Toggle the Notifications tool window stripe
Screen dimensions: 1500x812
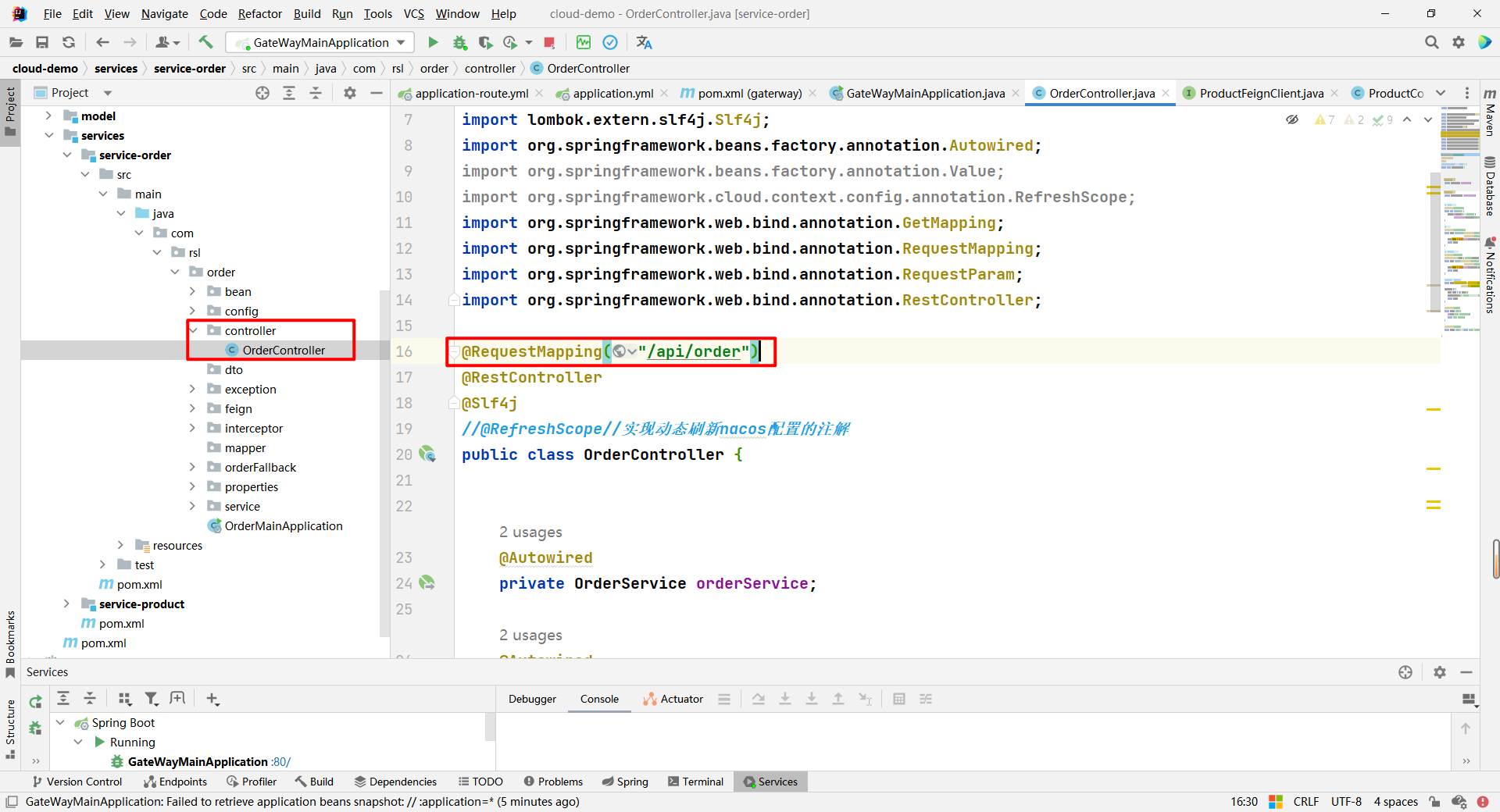pyautogui.click(x=1490, y=275)
